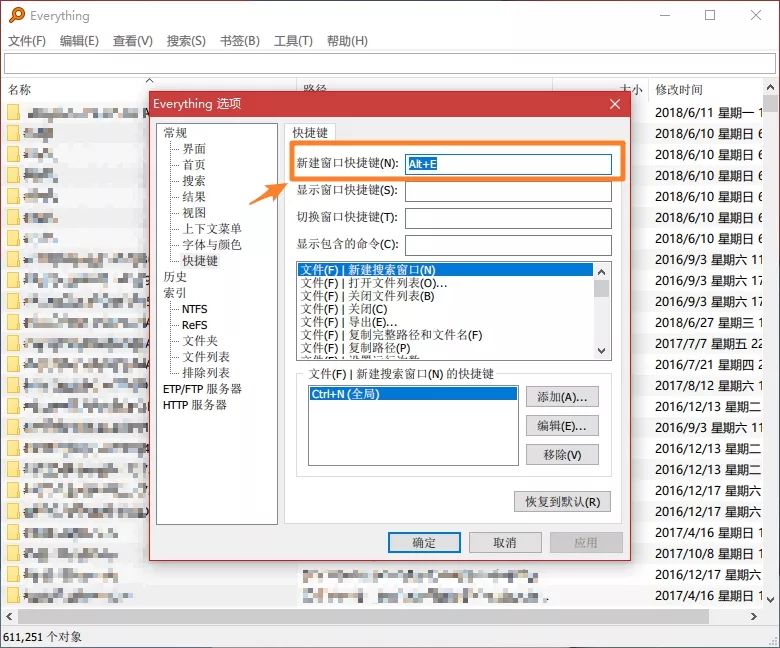
Task: Click horizontal scrollbar left arrow
Action: click(x=9, y=617)
